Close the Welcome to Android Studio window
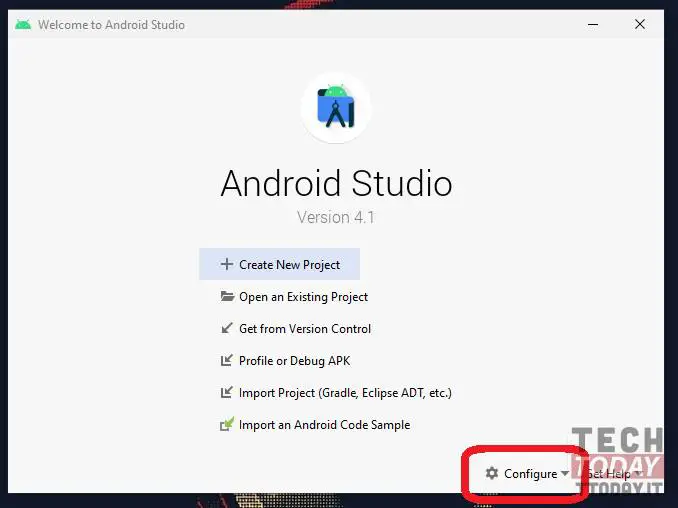The width and height of the screenshot is (678, 508). [x=640, y=24]
